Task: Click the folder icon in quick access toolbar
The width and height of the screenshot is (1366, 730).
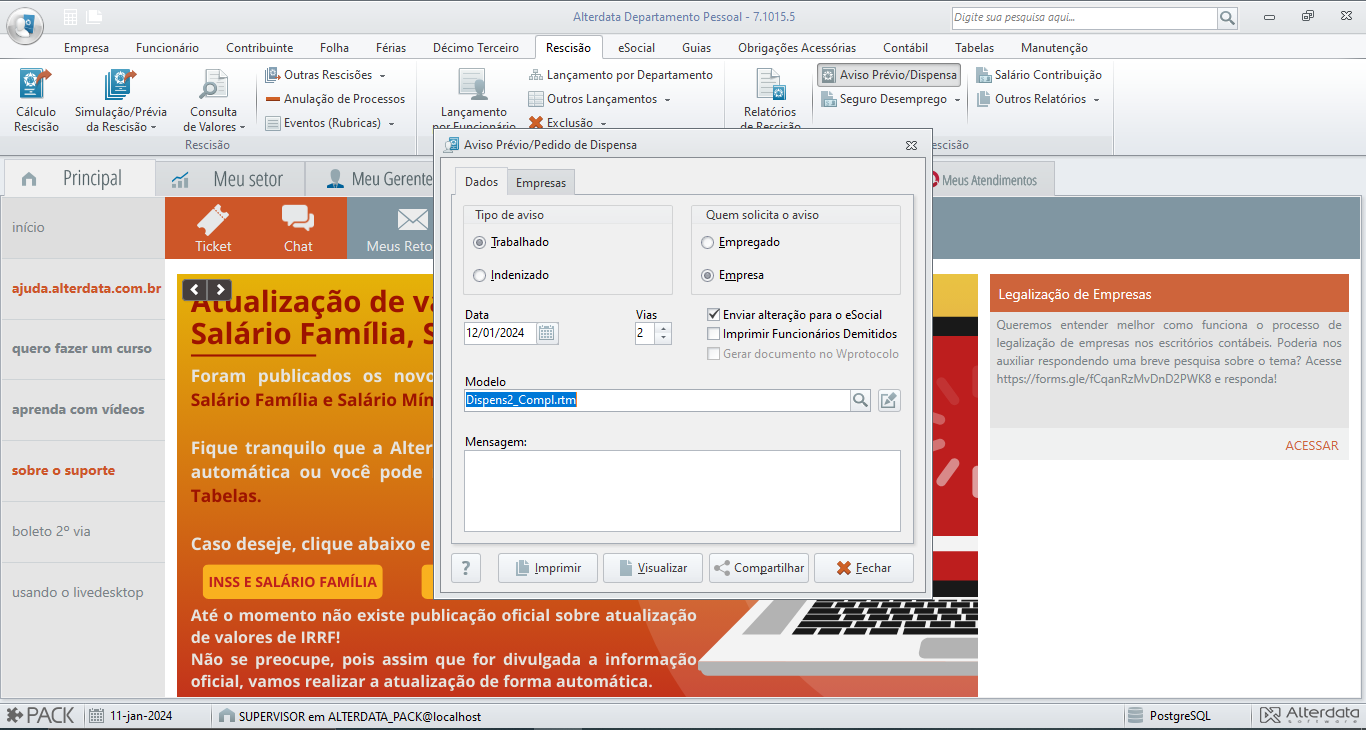Action: (94, 17)
